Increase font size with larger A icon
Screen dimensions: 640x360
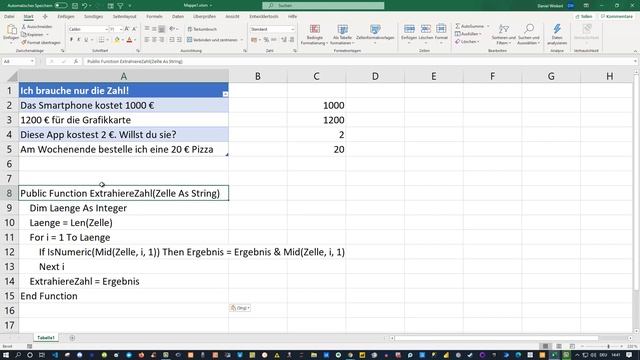[127, 29]
